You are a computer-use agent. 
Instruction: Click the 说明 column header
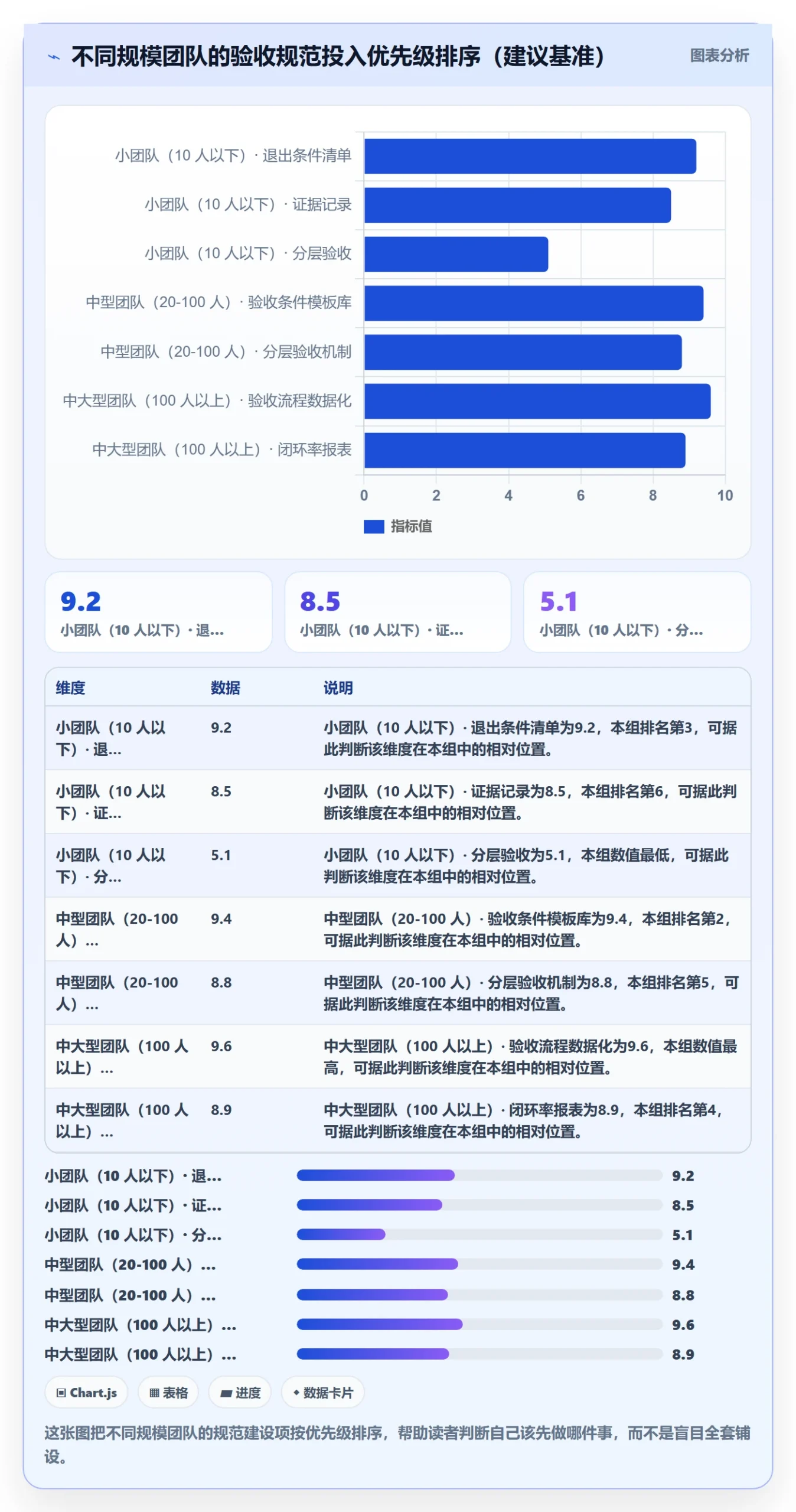[x=338, y=687]
